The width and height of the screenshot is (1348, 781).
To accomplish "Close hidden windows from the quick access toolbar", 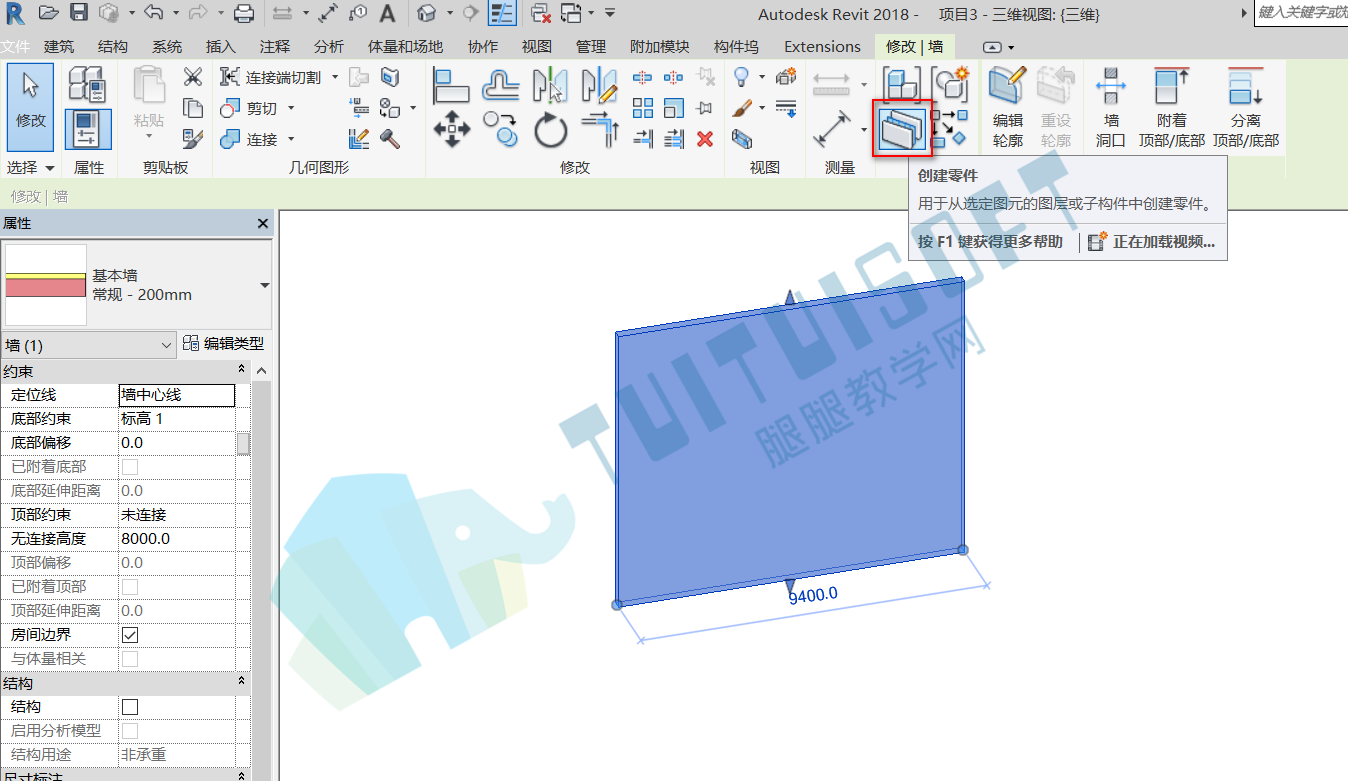I will (540, 13).
